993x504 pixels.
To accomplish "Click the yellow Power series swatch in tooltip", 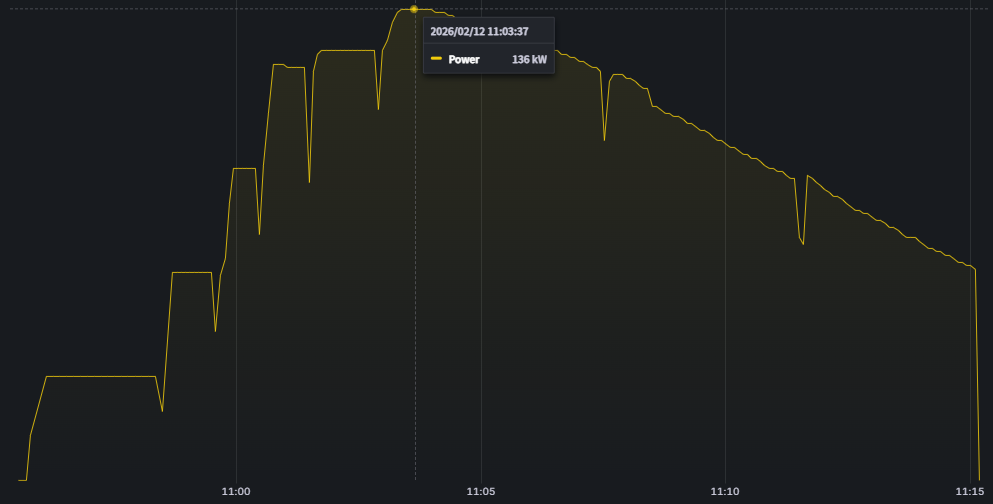I will click(x=436, y=60).
